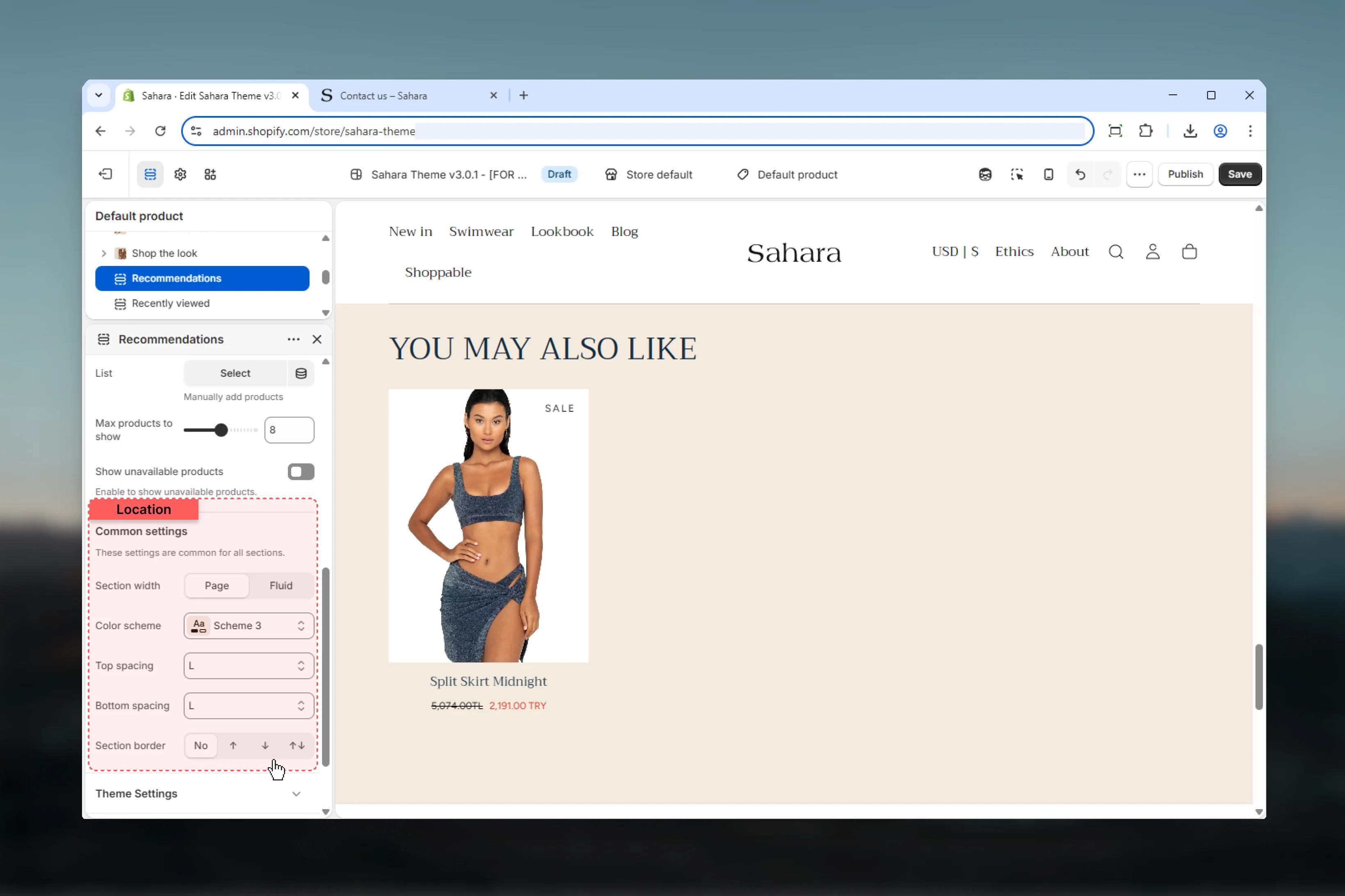
Task: Open Chrome downloads icon
Action: pyautogui.click(x=1190, y=131)
